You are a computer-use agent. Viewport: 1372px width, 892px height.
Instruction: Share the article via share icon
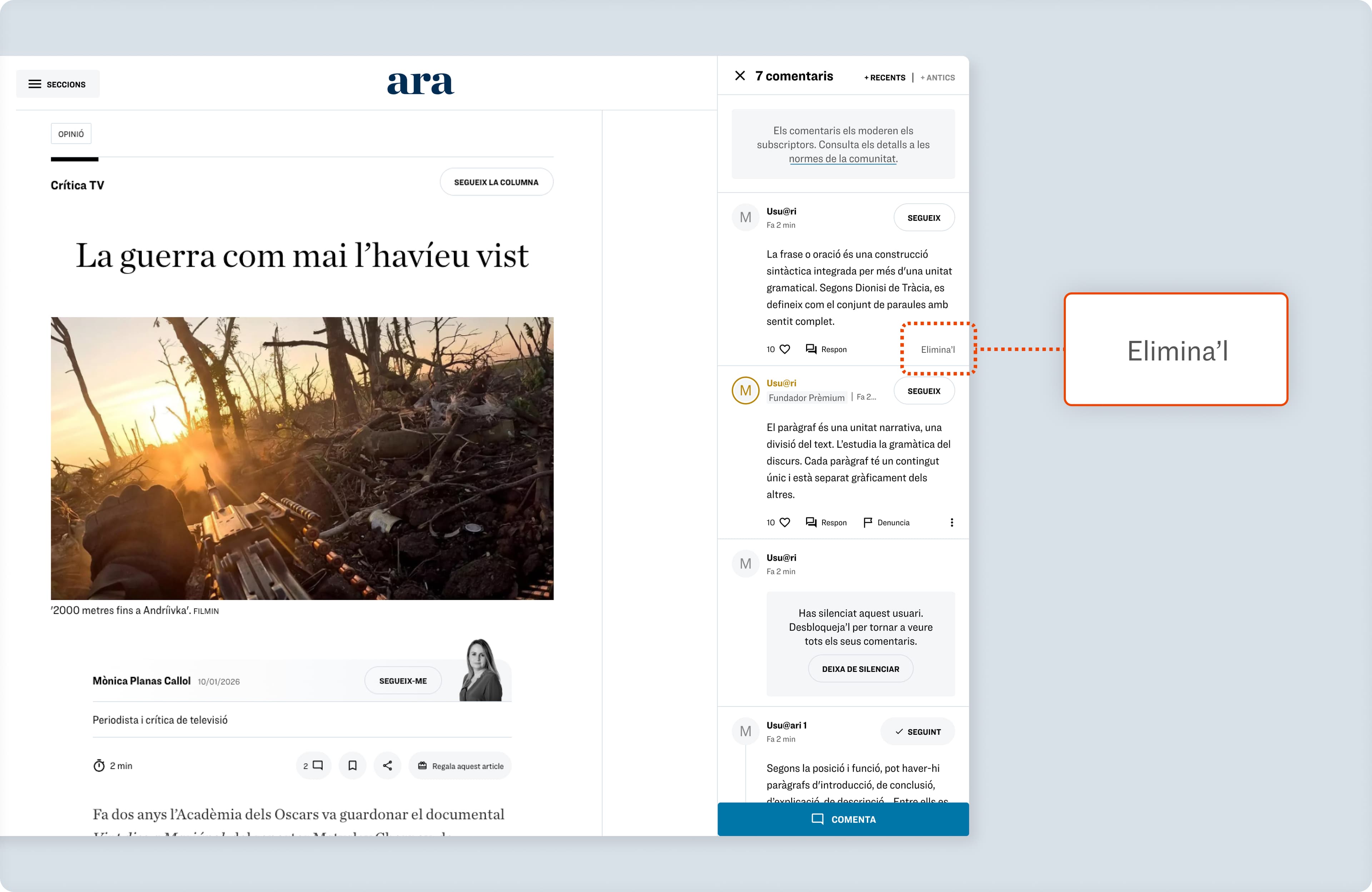387,766
